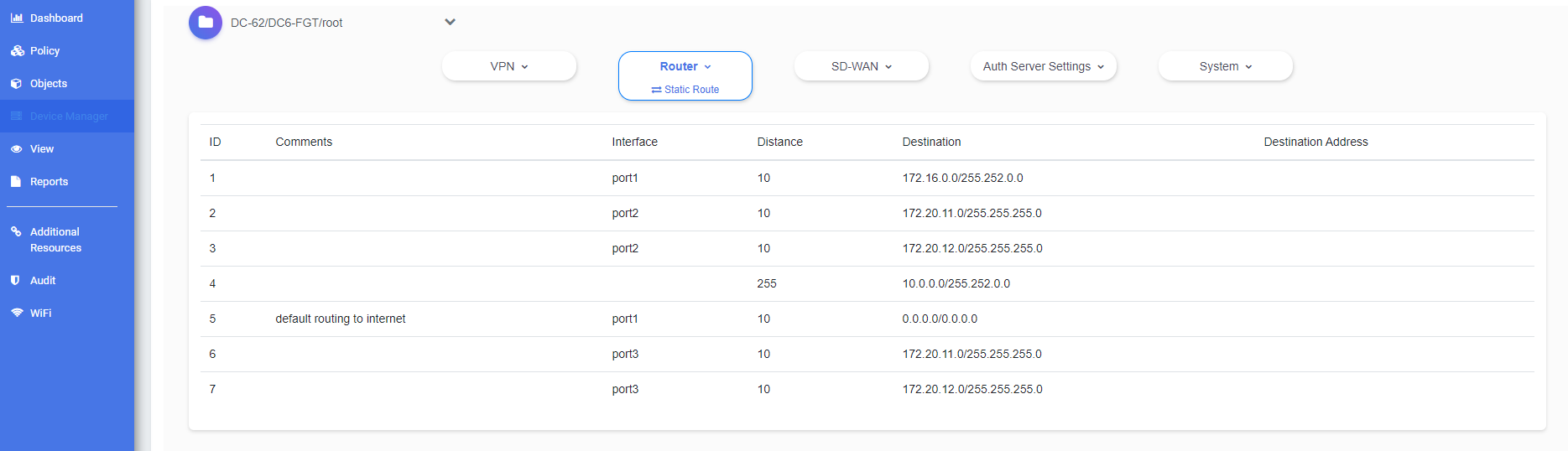
Task: Open the WiFi sidebar entry
Action: (67, 313)
